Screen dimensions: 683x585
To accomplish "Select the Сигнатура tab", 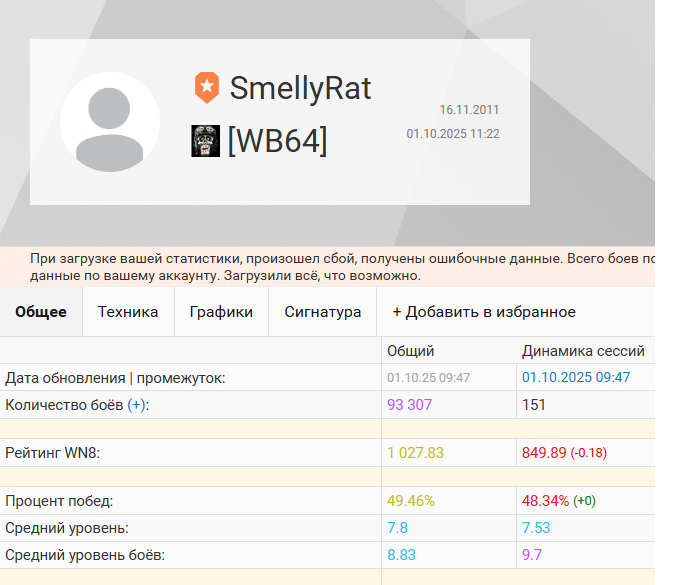I will coord(323,312).
